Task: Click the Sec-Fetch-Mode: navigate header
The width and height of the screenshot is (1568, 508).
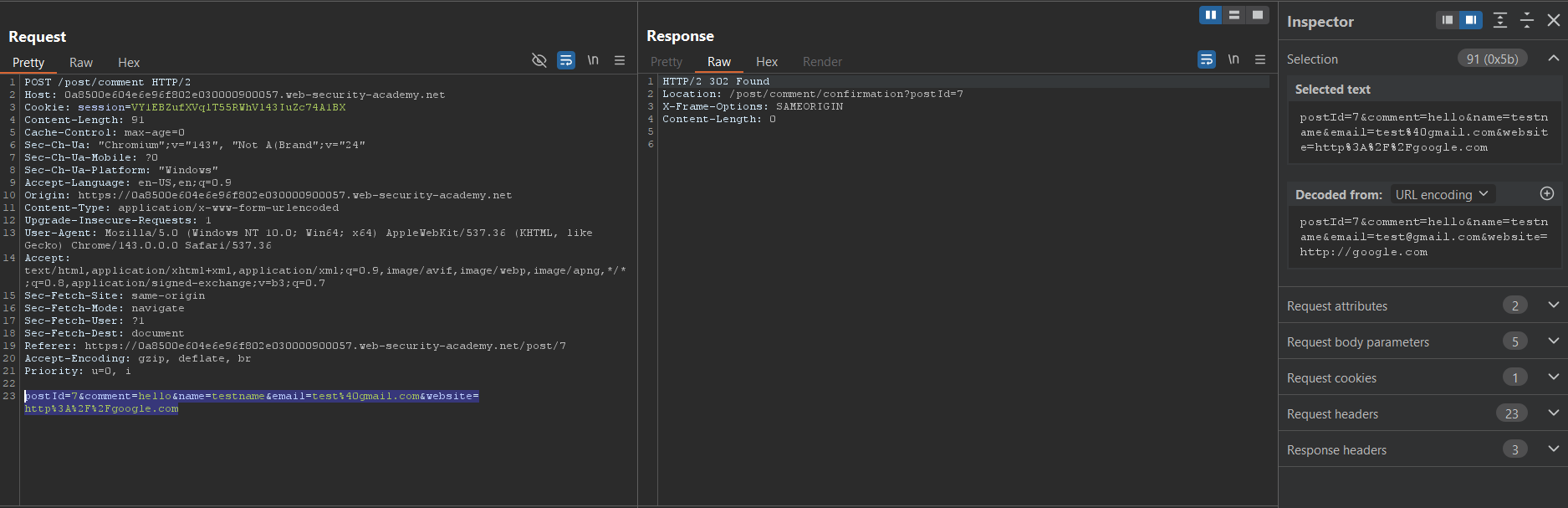Action: pos(105,308)
